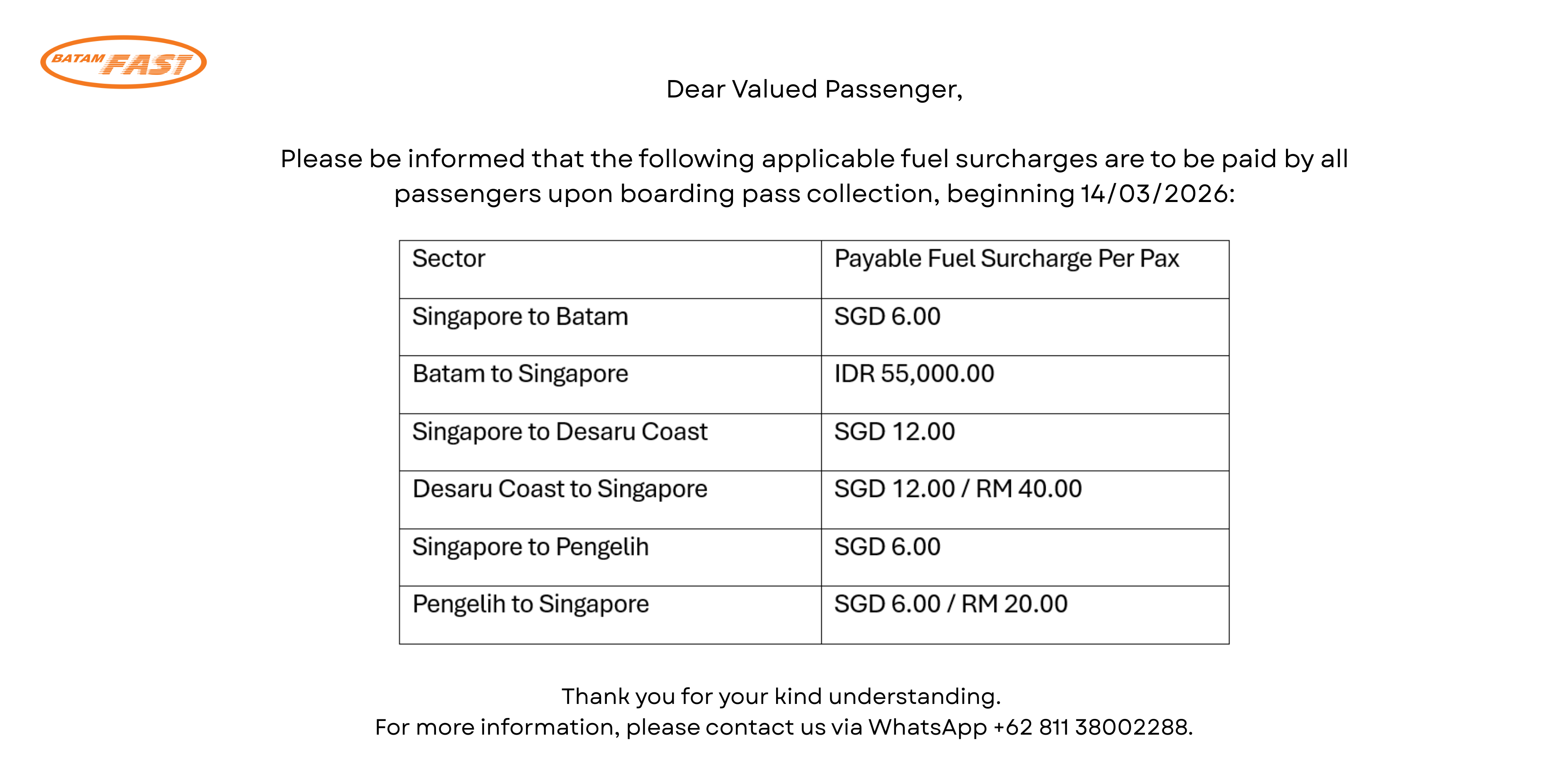Screen dimensions: 1568x784
Task: Click the 'SGD 6.00' Singapore to Batam surcharge
Action: (887, 317)
